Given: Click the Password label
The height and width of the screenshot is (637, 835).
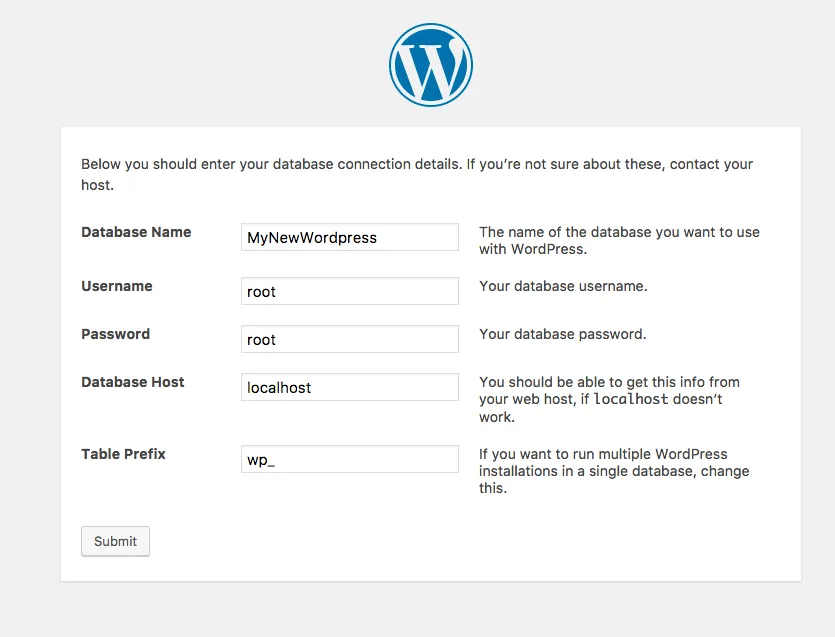Looking at the screenshot, I should [x=116, y=334].
